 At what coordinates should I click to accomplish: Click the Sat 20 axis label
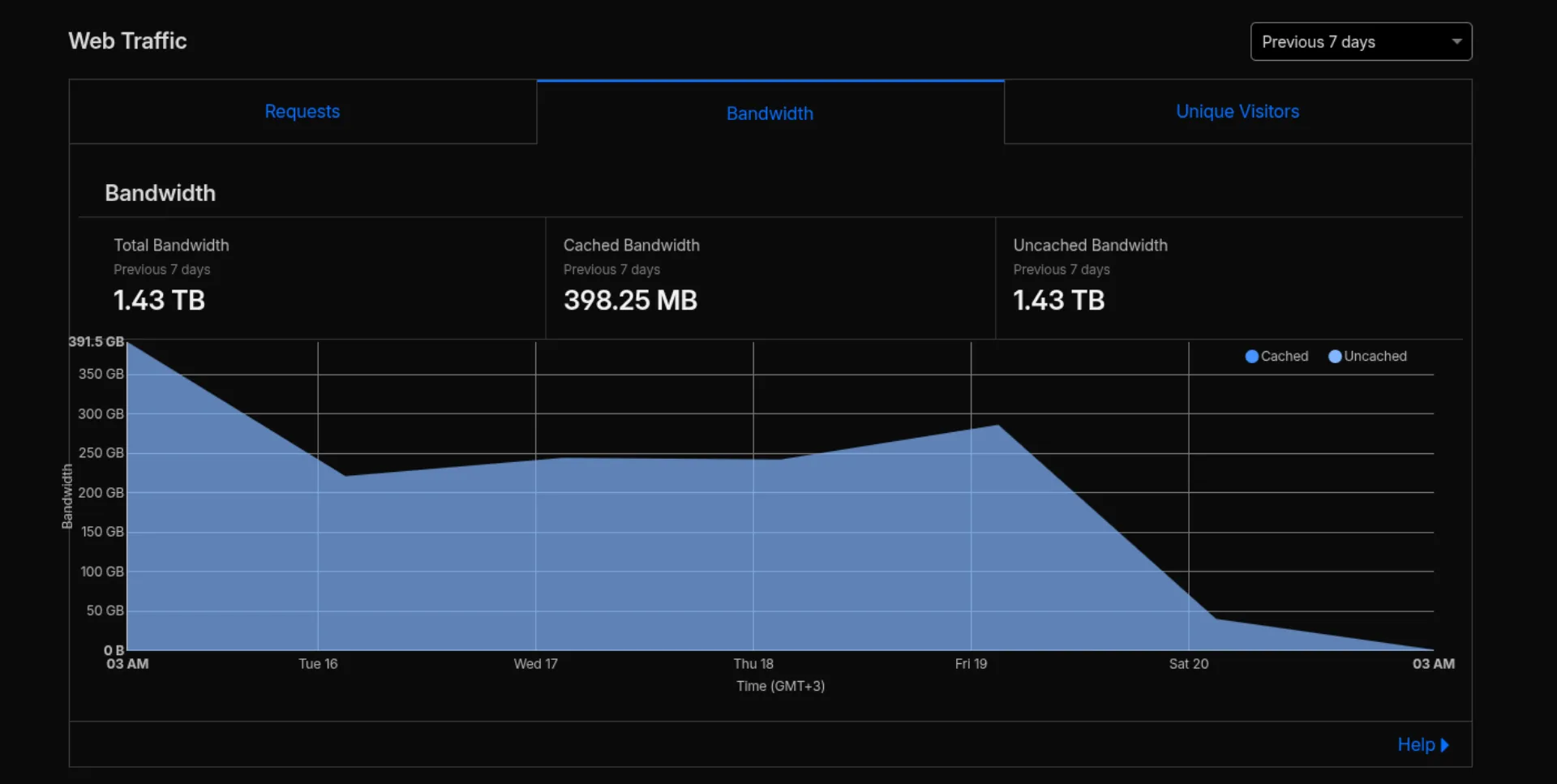click(1188, 663)
